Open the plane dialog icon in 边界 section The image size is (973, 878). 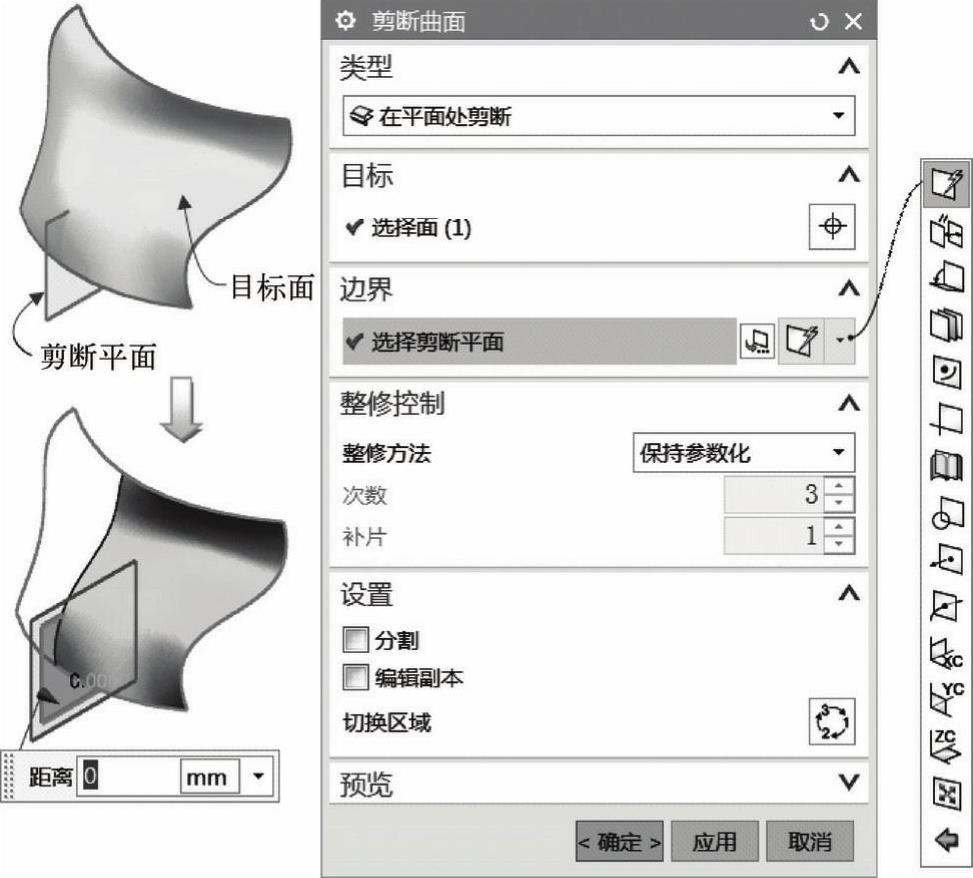coord(757,341)
